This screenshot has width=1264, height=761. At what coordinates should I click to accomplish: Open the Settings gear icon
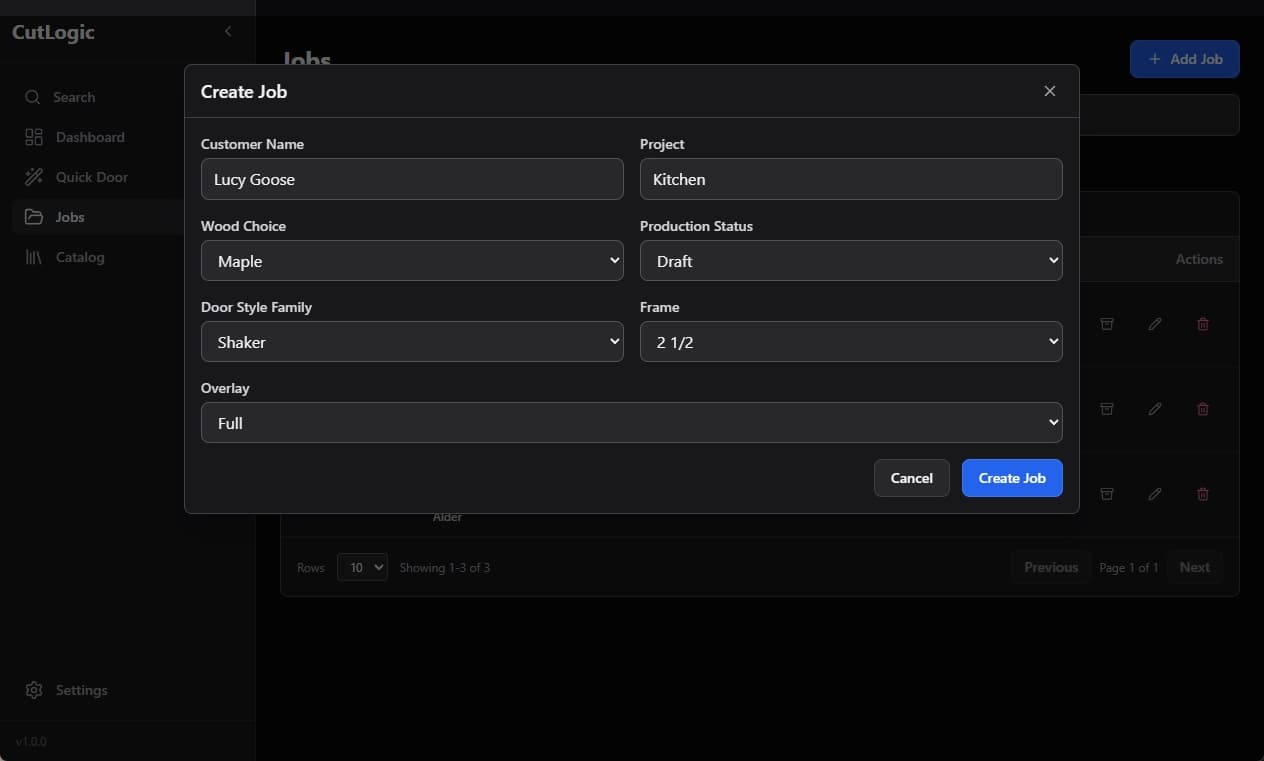tap(33, 690)
